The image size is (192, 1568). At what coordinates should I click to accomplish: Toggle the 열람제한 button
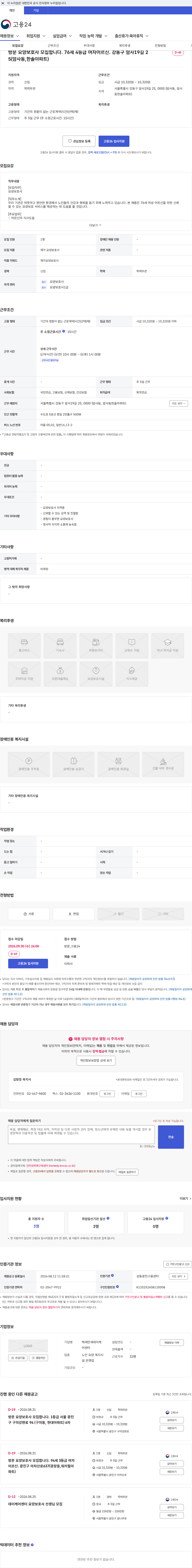pyautogui.click(x=38, y=1358)
